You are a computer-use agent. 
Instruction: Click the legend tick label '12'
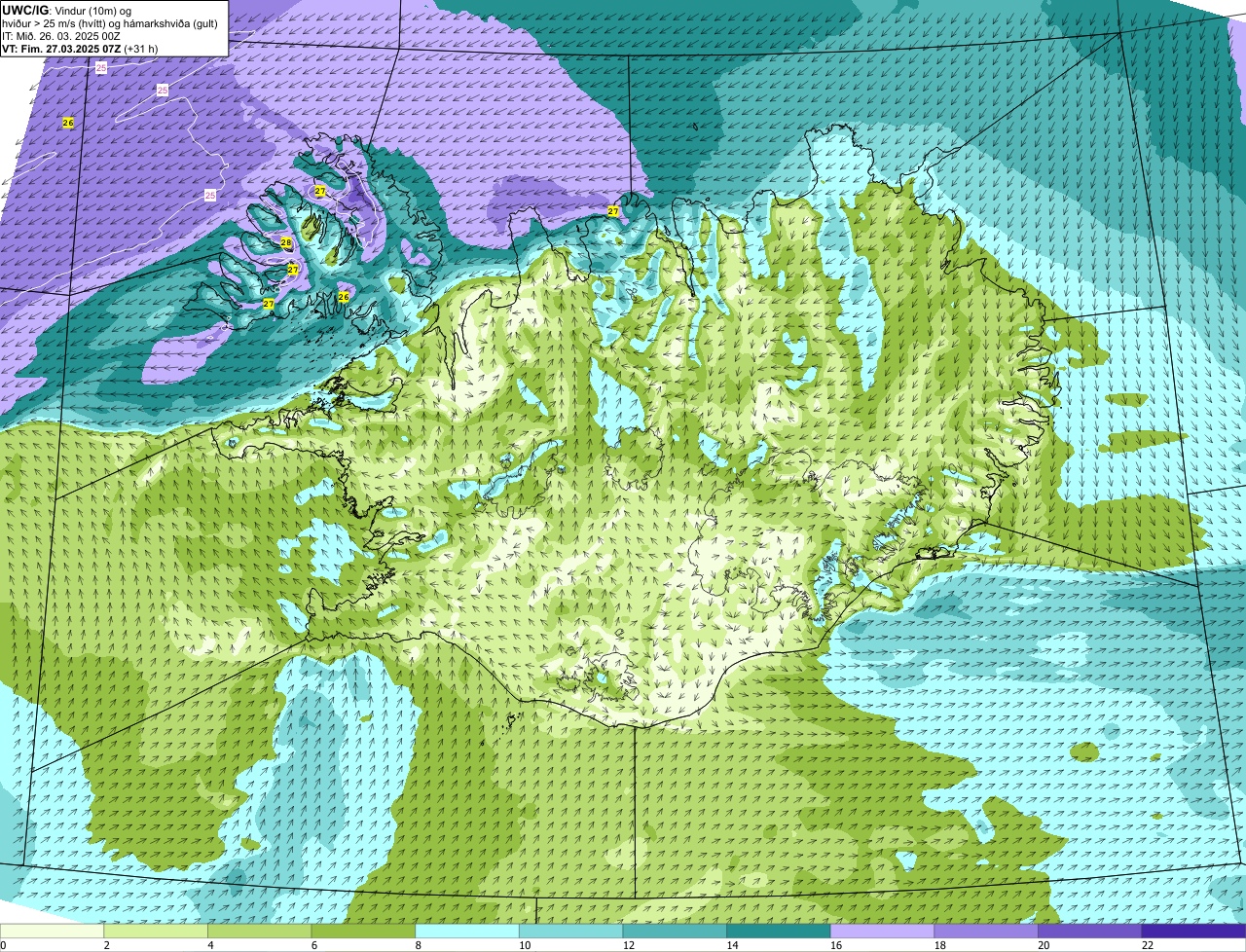[x=628, y=945]
